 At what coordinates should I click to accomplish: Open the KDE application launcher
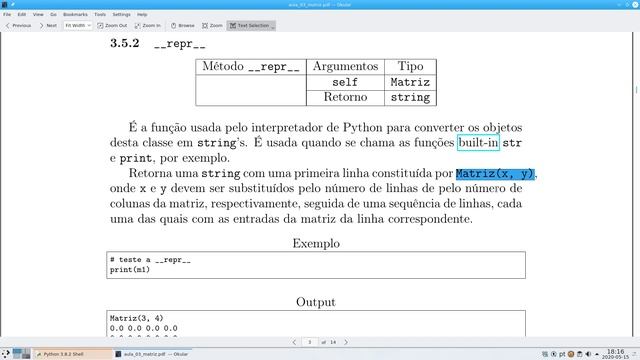pos(6,354)
